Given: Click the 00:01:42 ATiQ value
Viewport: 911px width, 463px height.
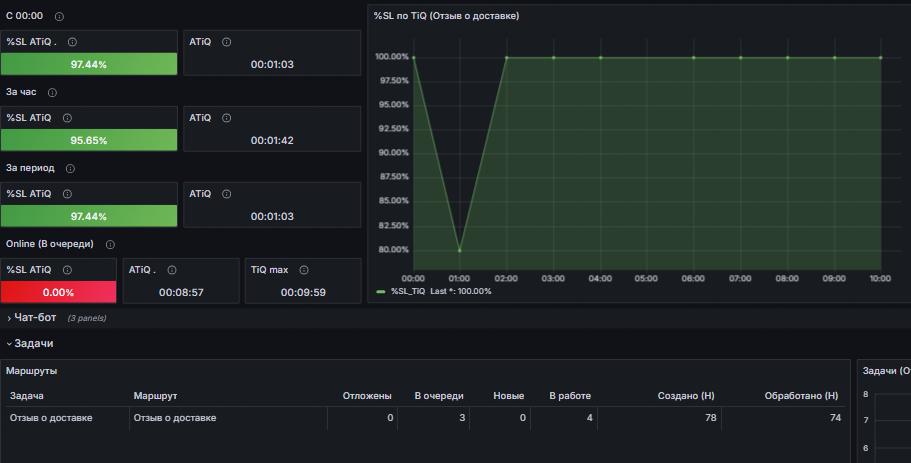Looking at the screenshot, I should click(272, 141).
